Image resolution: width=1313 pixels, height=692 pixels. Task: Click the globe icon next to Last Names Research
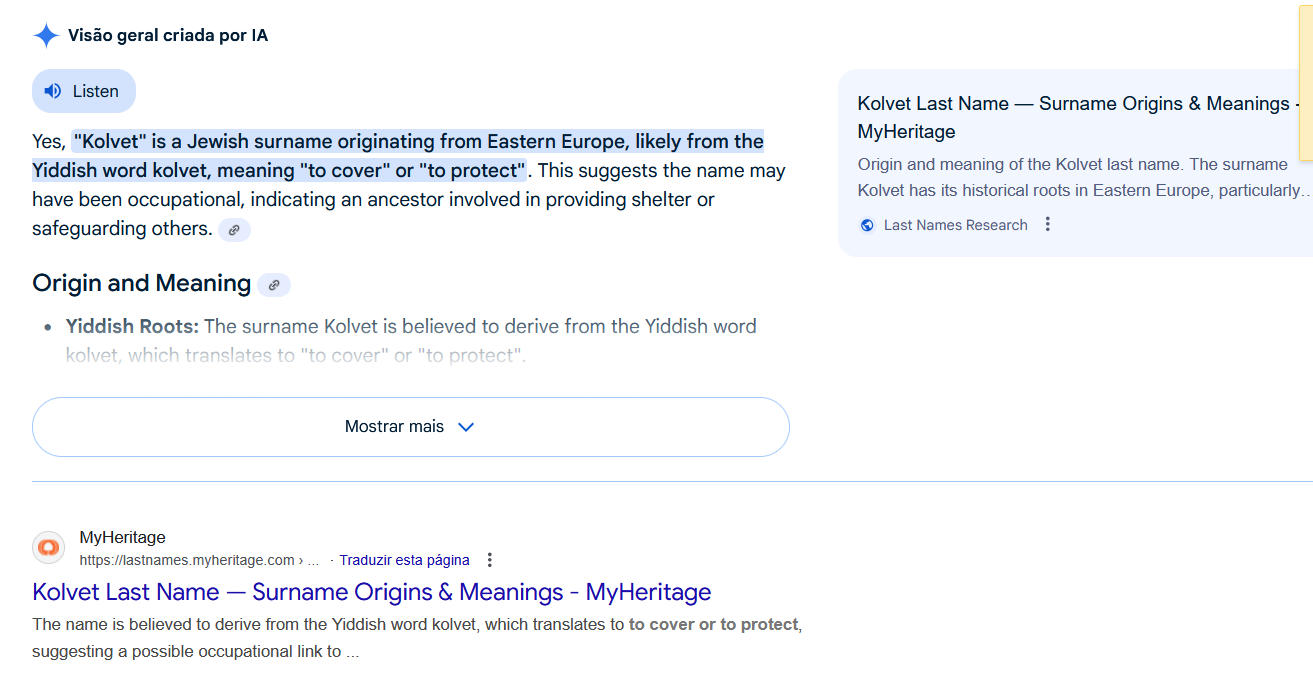pos(867,225)
